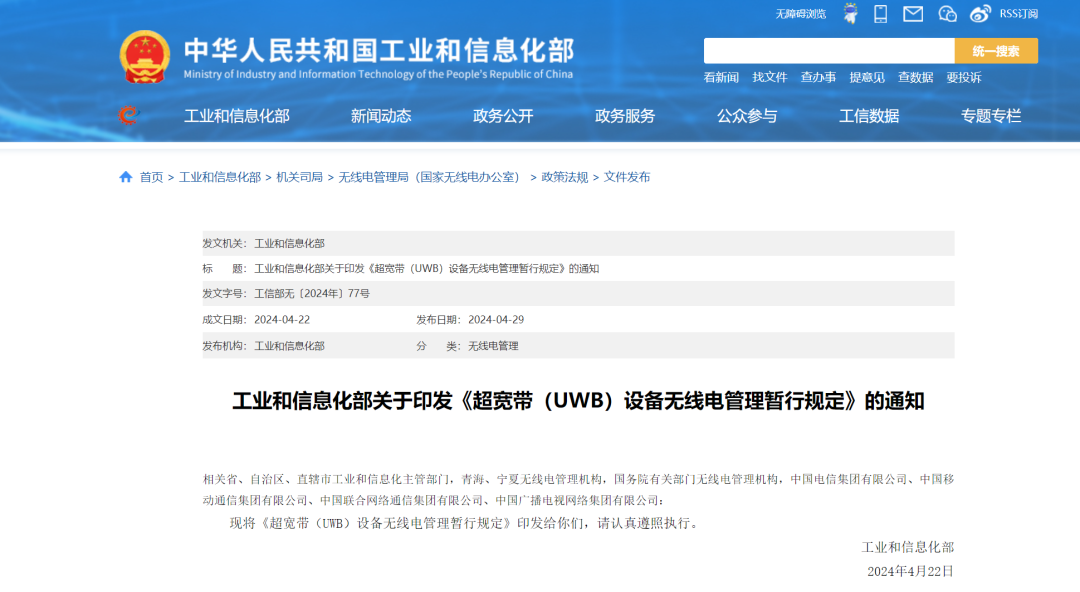
Task: Click the red logo icon beside navigation
Action: click(126, 115)
